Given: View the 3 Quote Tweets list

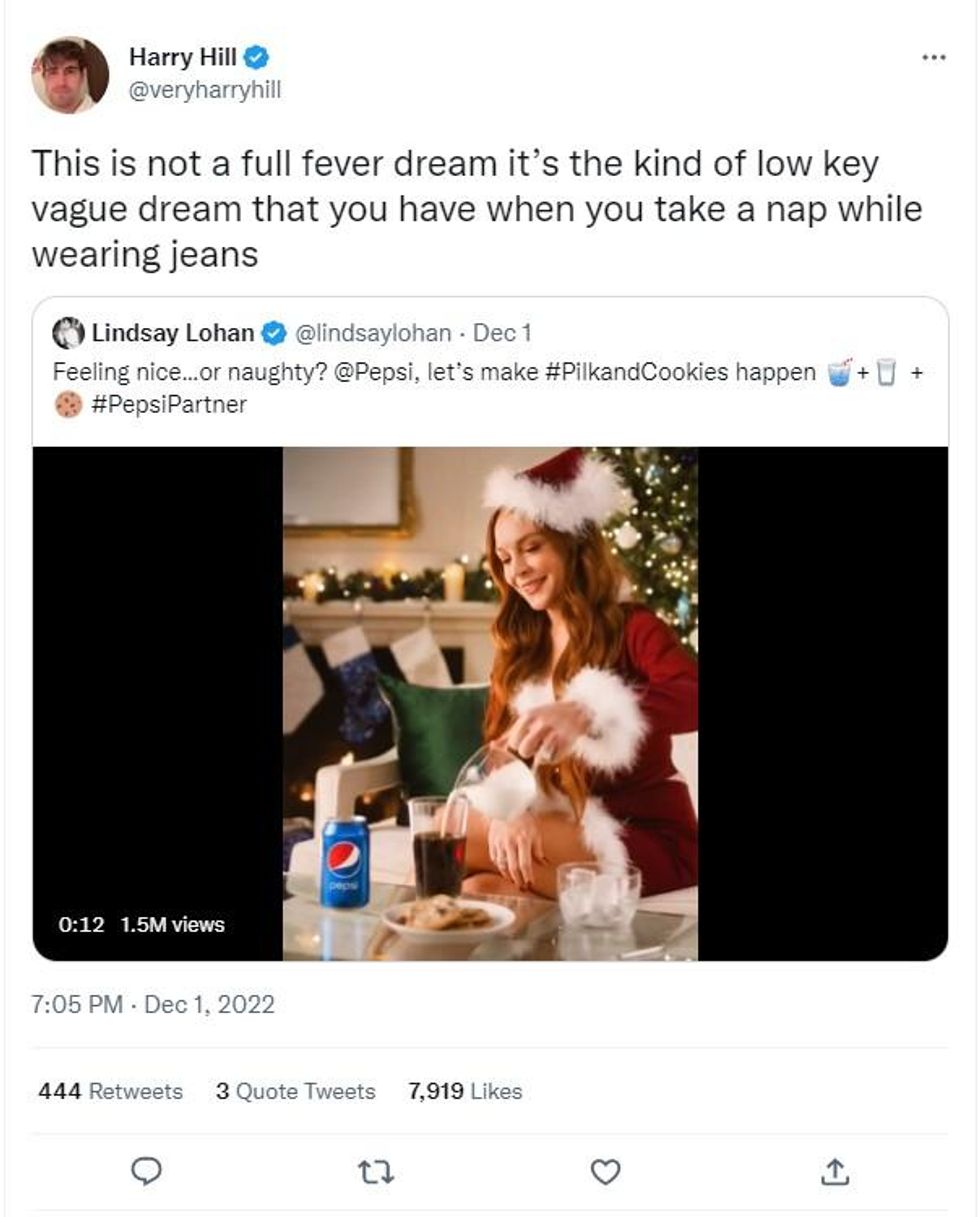Looking at the screenshot, I should [x=295, y=1091].
